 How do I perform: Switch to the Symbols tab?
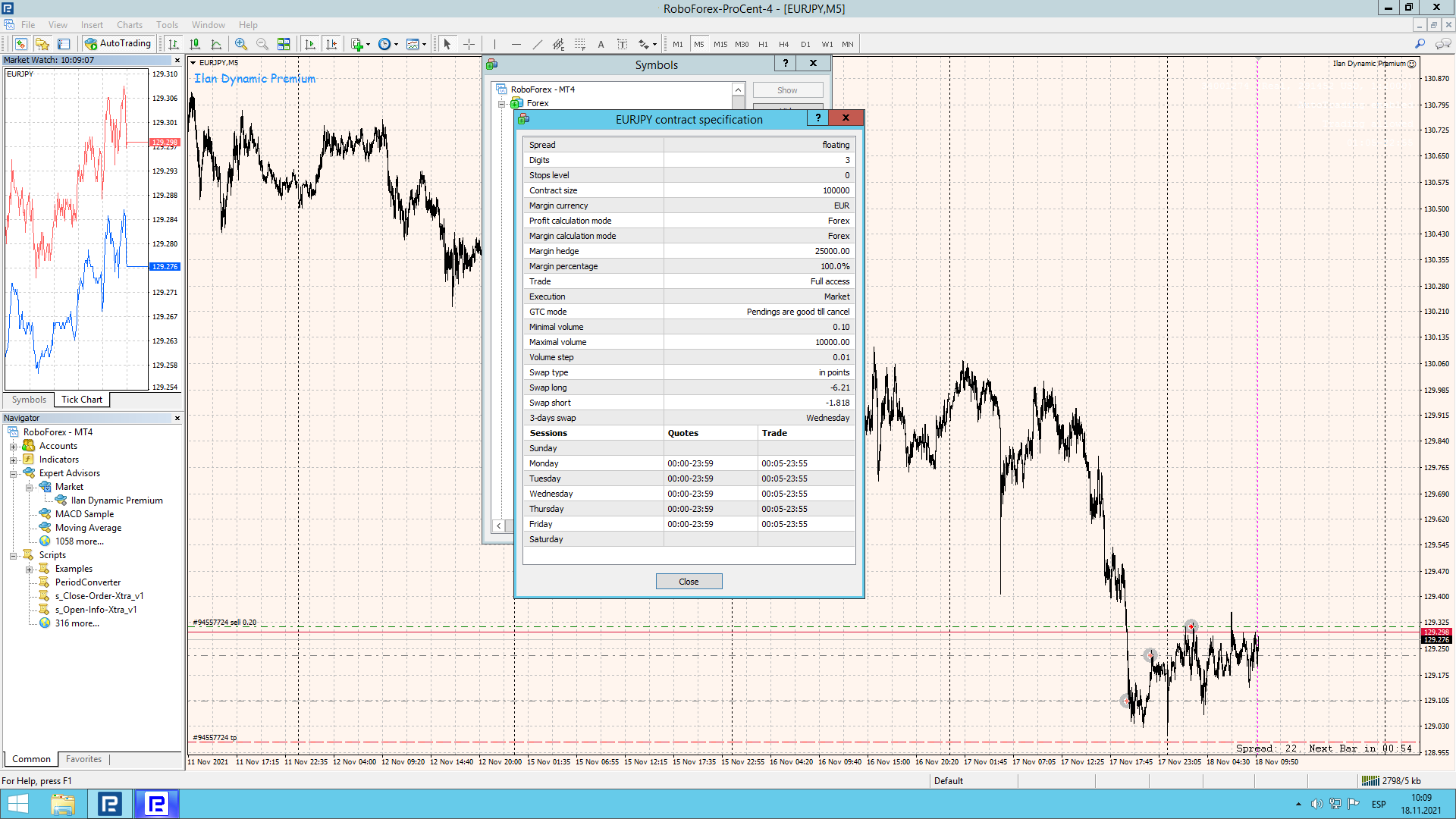click(29, 400)
